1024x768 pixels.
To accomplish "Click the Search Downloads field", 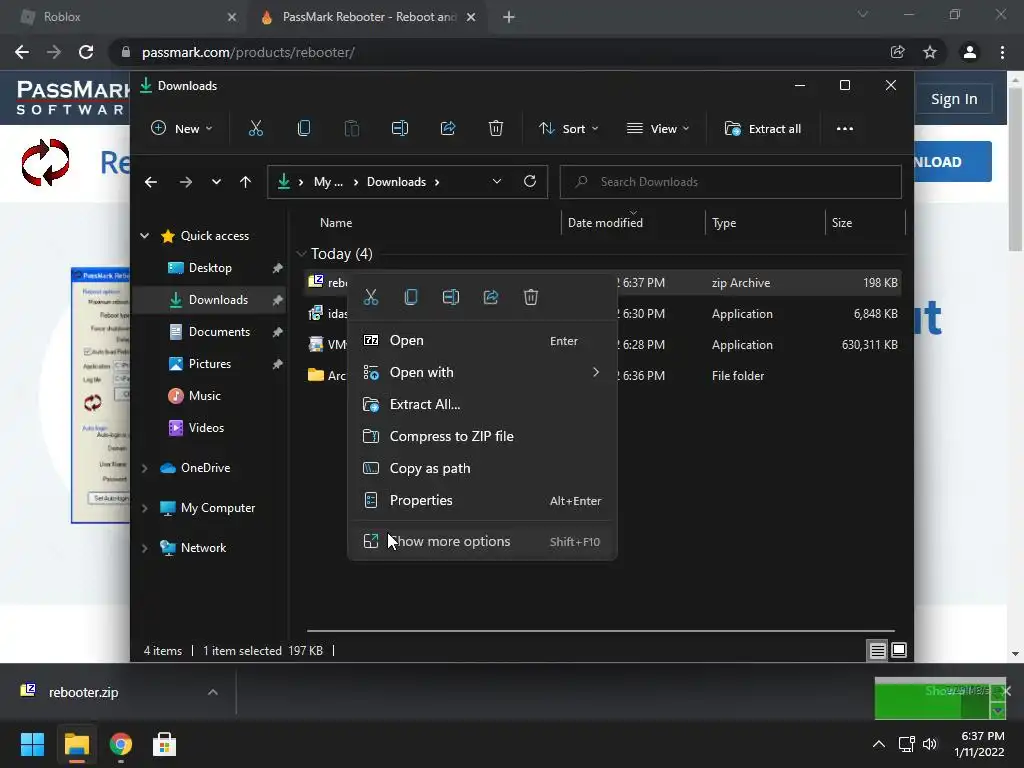I will pyautogui.click(x=730, y=182).
